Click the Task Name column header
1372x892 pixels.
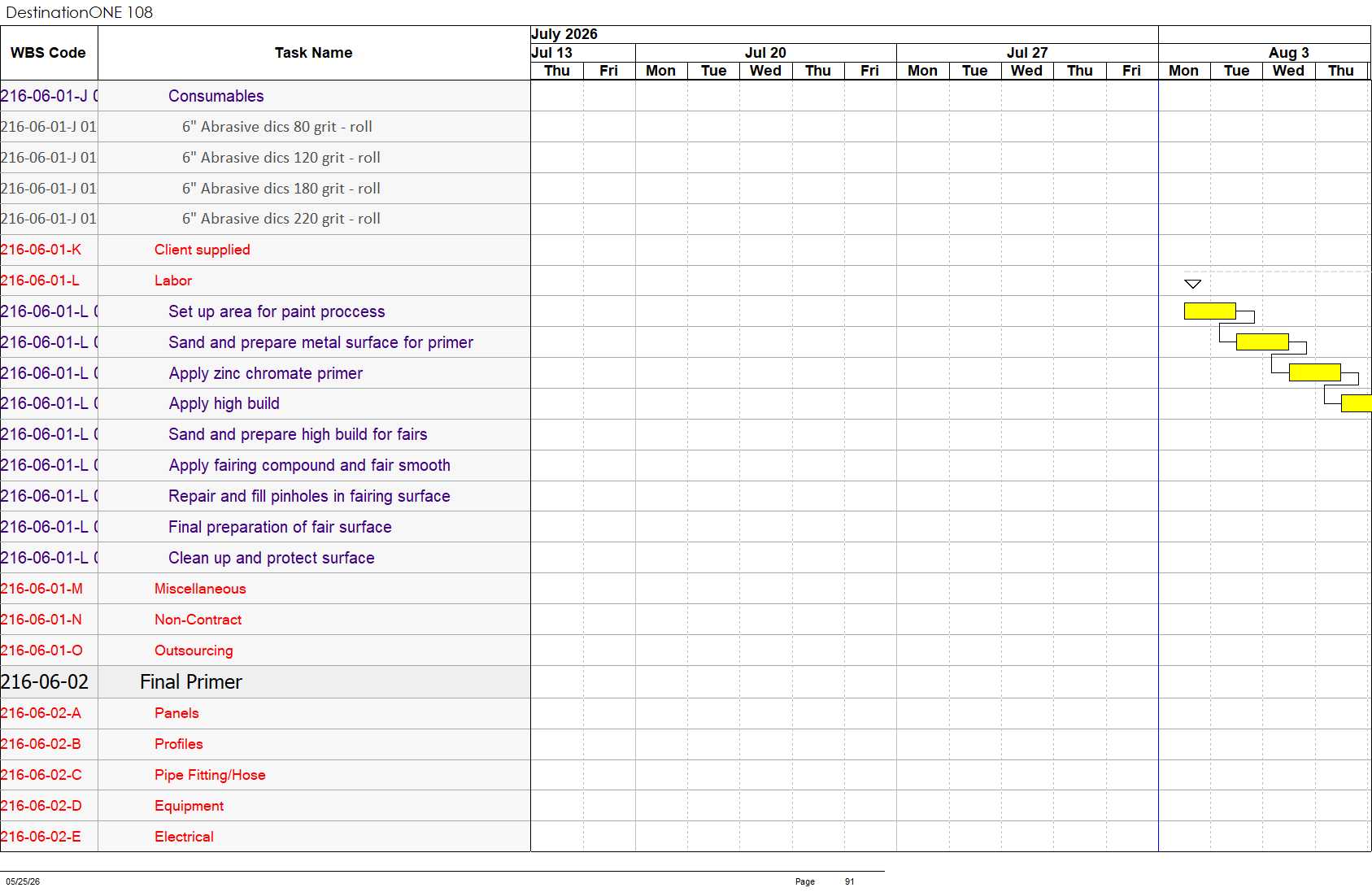[x=314, y=53]
